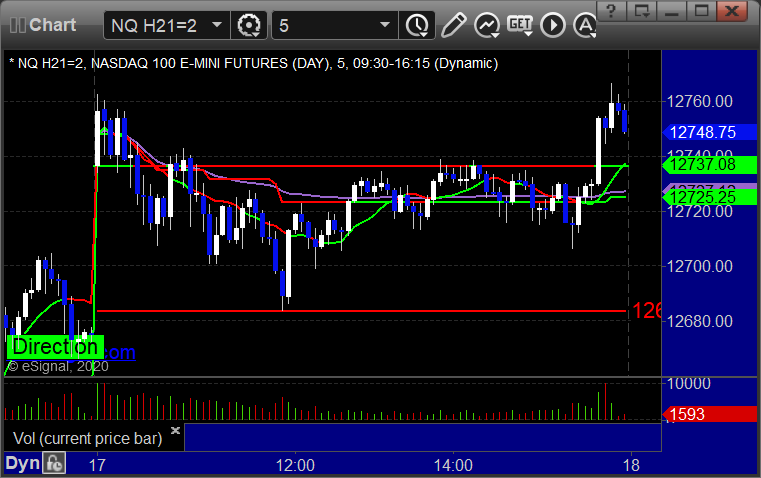
Task: Click the 12680.00 price axis label
Action: (699, 321)
